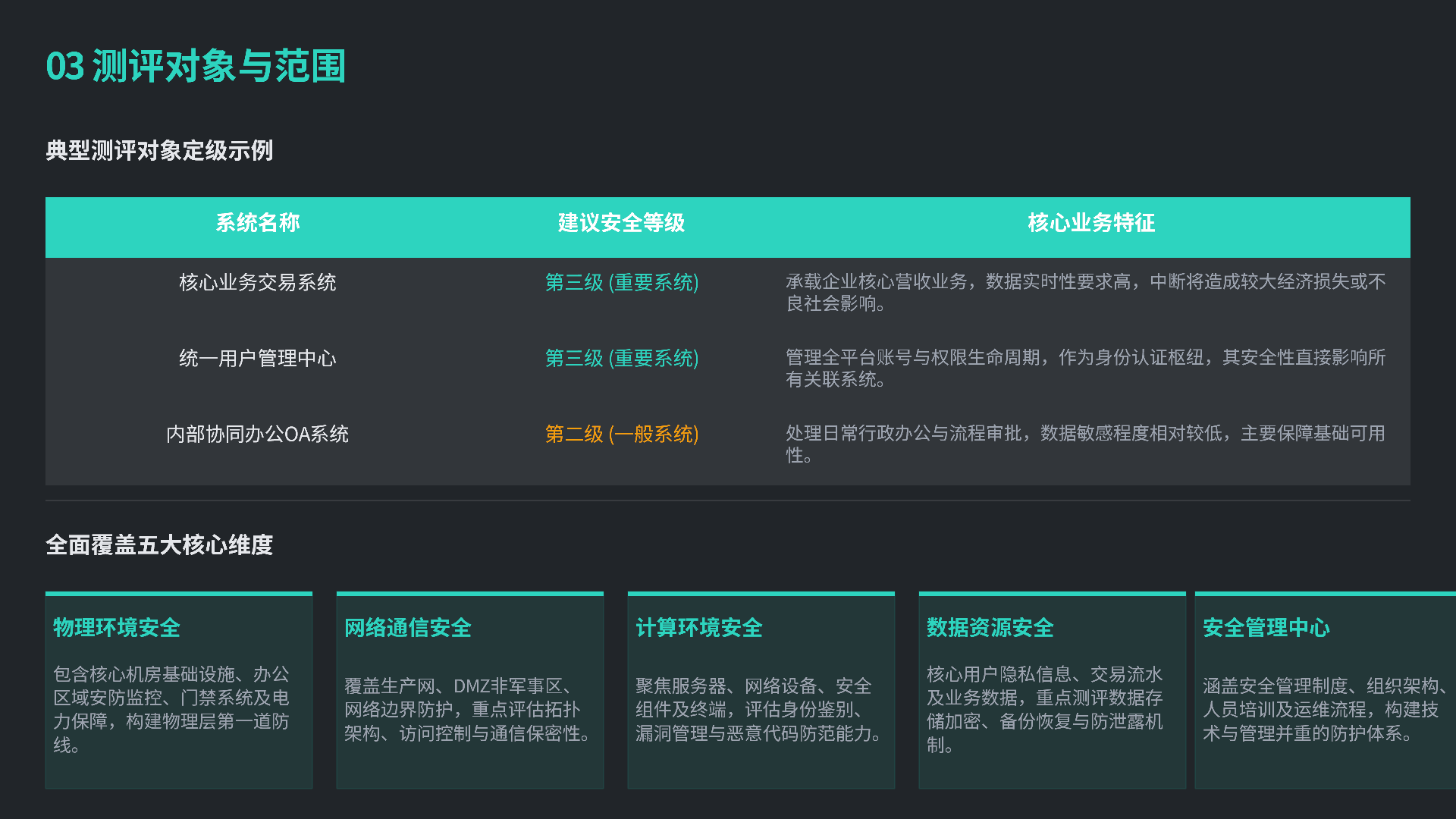Select description starting 管理全平台账号与权限生命周期
Viewport: 1456px width, 819px height.
[1086, 369]
